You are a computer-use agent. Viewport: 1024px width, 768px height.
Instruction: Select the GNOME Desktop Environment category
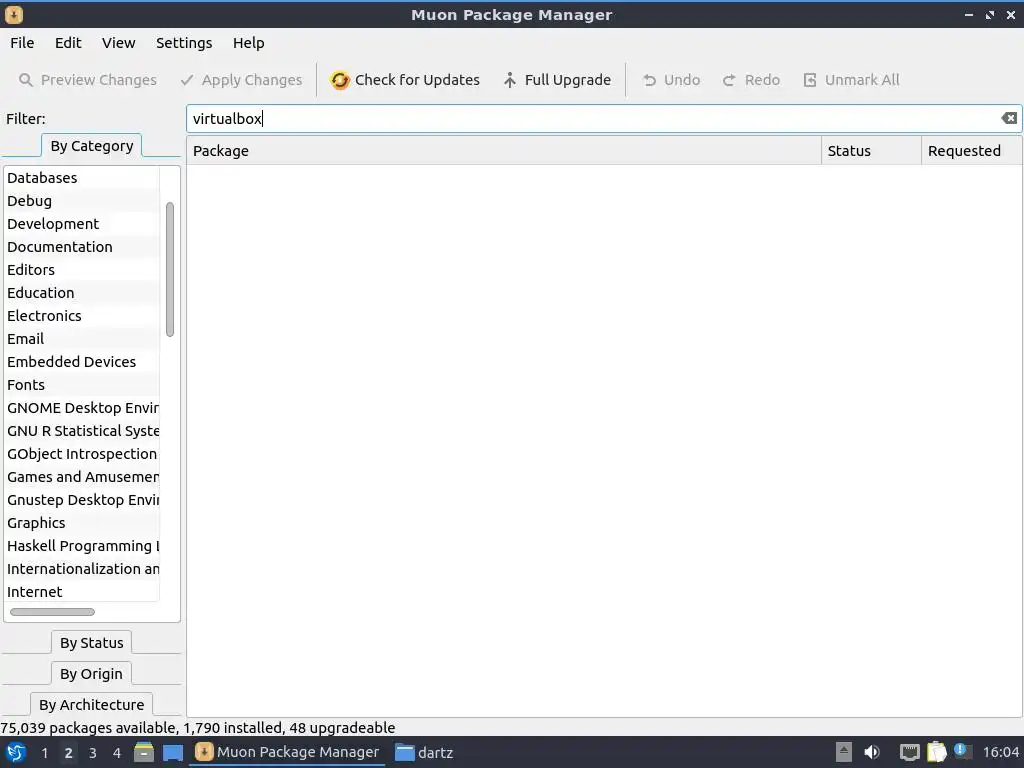point(82,408)
